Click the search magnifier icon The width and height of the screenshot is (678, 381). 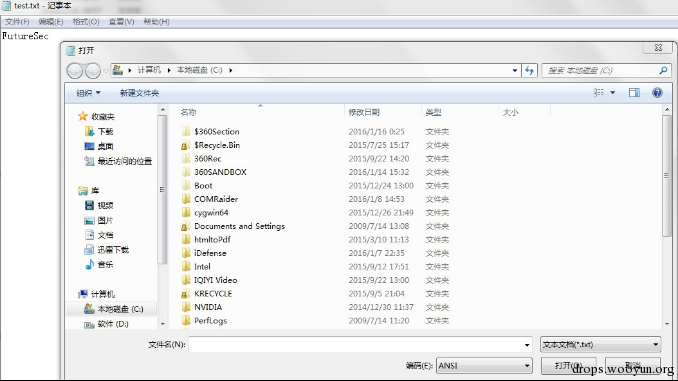[663, 70]
